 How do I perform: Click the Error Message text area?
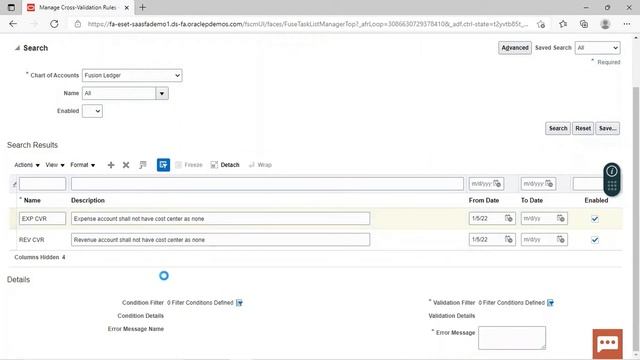click(x=512, y=338)
